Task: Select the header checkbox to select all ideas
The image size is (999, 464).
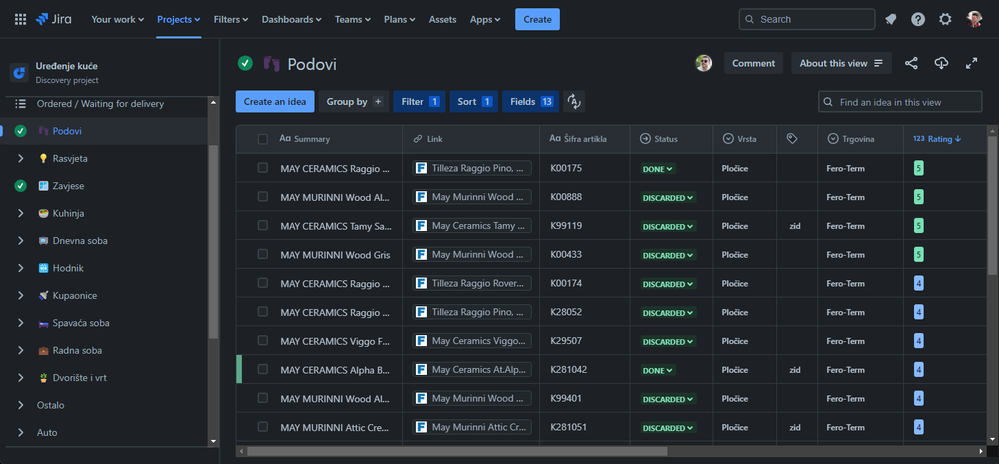Action: 263,139
